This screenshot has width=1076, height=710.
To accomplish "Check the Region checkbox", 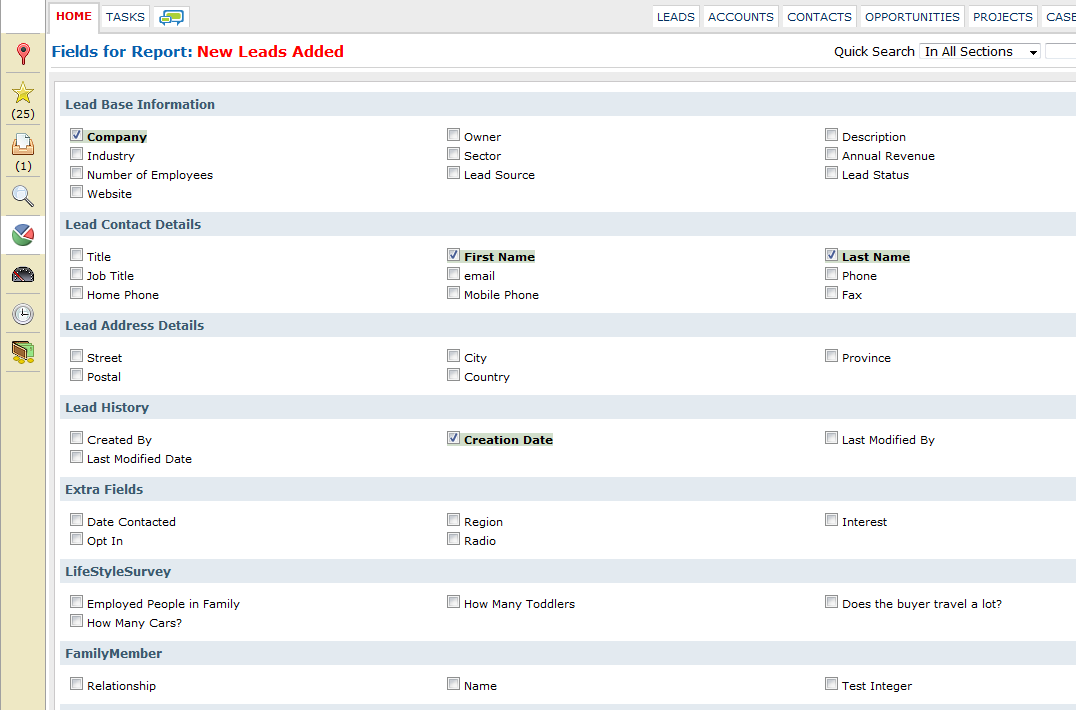I will (453, 520).
